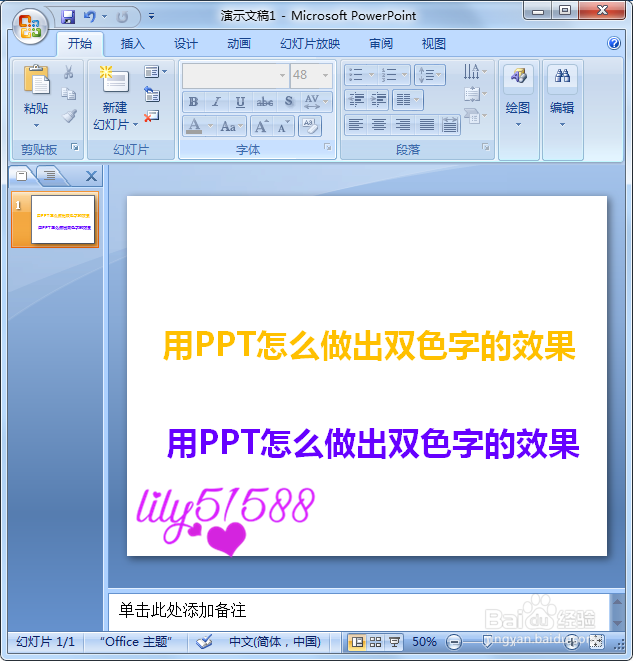Center the text alignment
This screenshot has width=633, height=661.
(379, 125)
